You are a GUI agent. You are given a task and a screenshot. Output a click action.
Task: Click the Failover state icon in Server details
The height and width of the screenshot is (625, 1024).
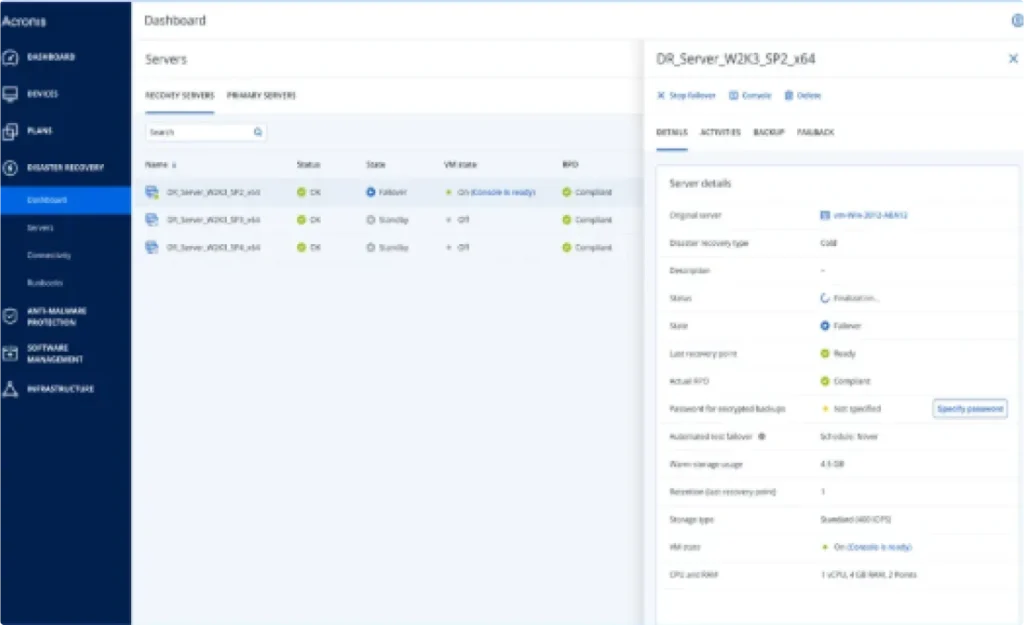(825, 325)
